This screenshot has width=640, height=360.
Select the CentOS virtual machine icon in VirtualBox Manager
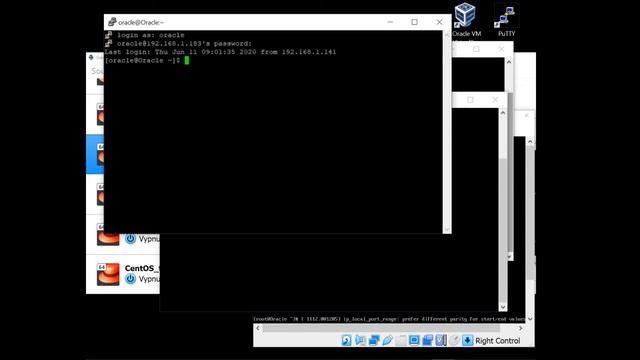[108, 274]
